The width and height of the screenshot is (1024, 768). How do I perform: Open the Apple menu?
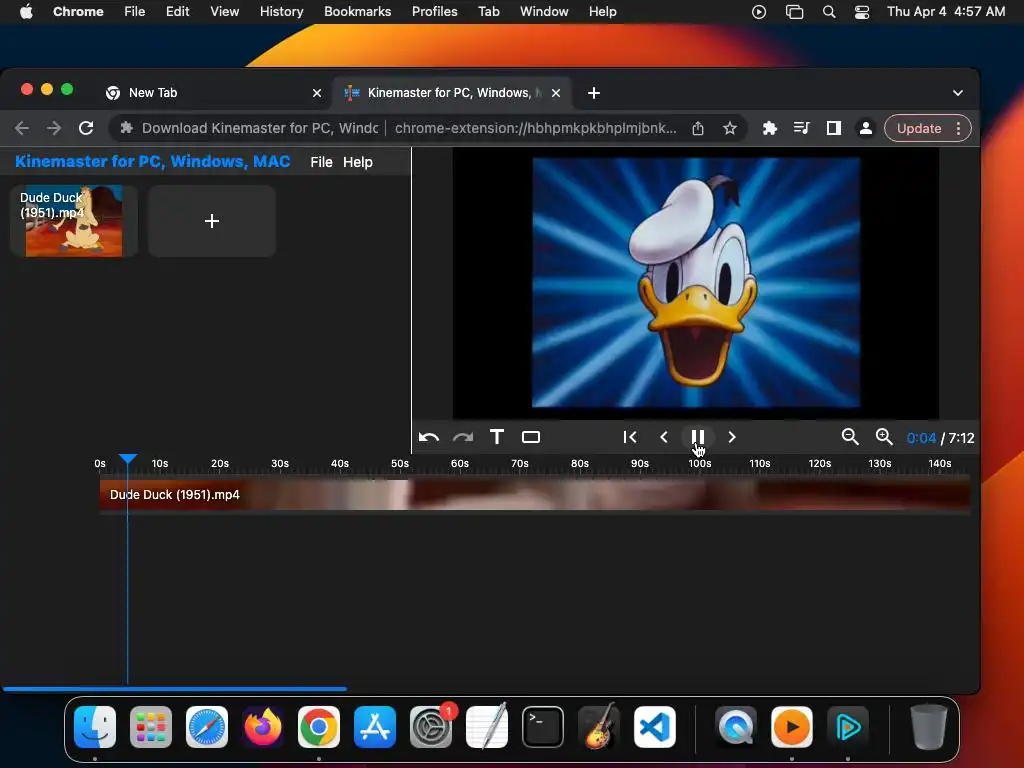pos(26,11)
